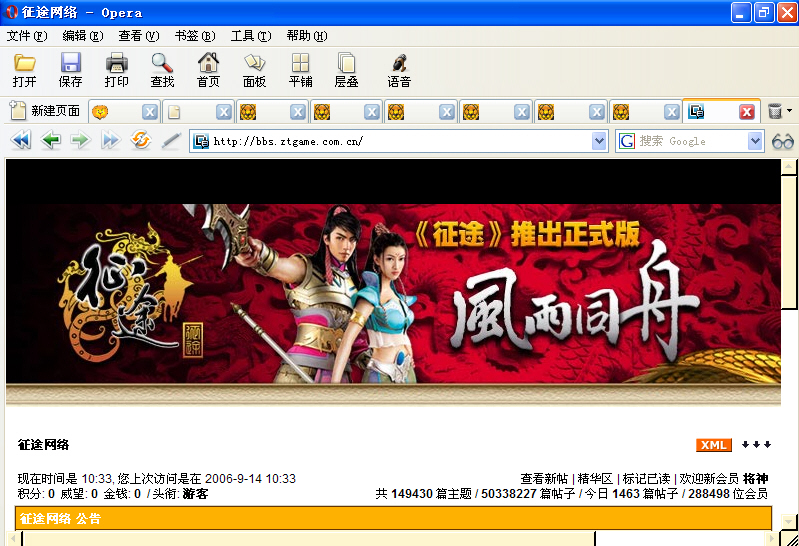The height and width of the screenshot is (546, 799).
Task: Open the 精华区 link
Action: (x=595, y=479)
